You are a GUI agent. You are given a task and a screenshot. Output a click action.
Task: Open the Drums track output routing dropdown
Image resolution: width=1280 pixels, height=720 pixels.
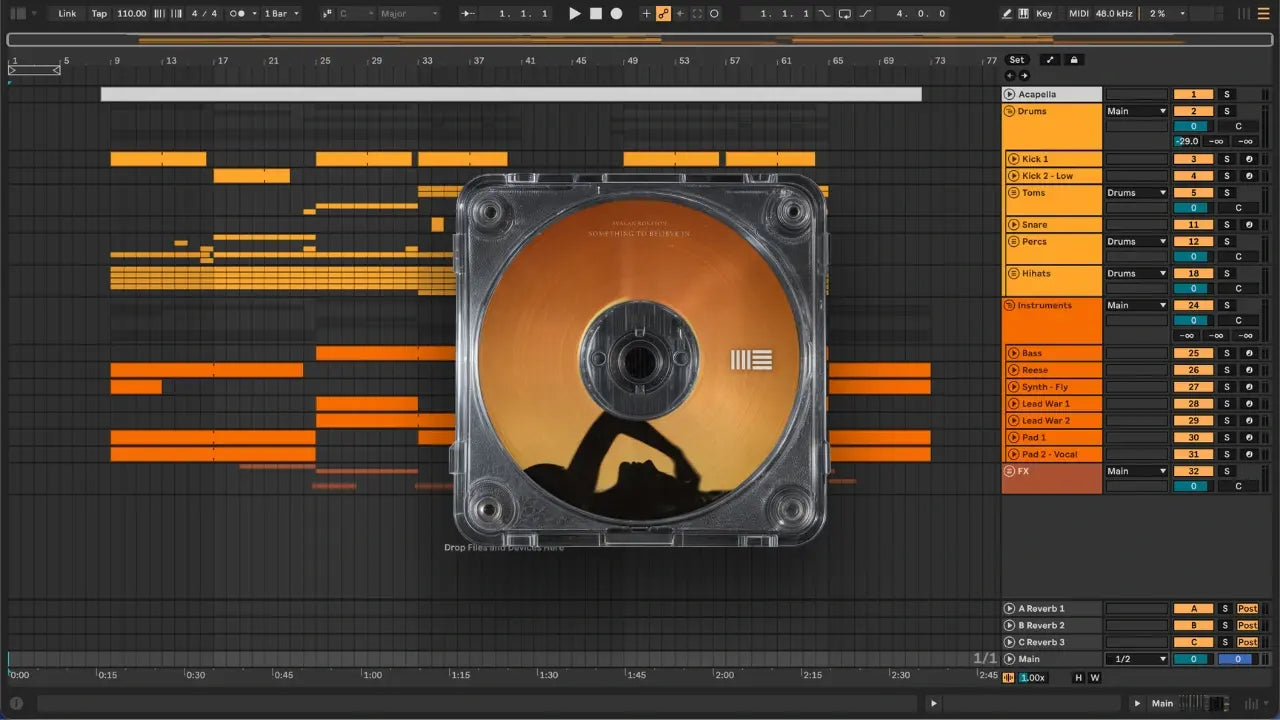pyautogui.click(x=1136, y=111)
